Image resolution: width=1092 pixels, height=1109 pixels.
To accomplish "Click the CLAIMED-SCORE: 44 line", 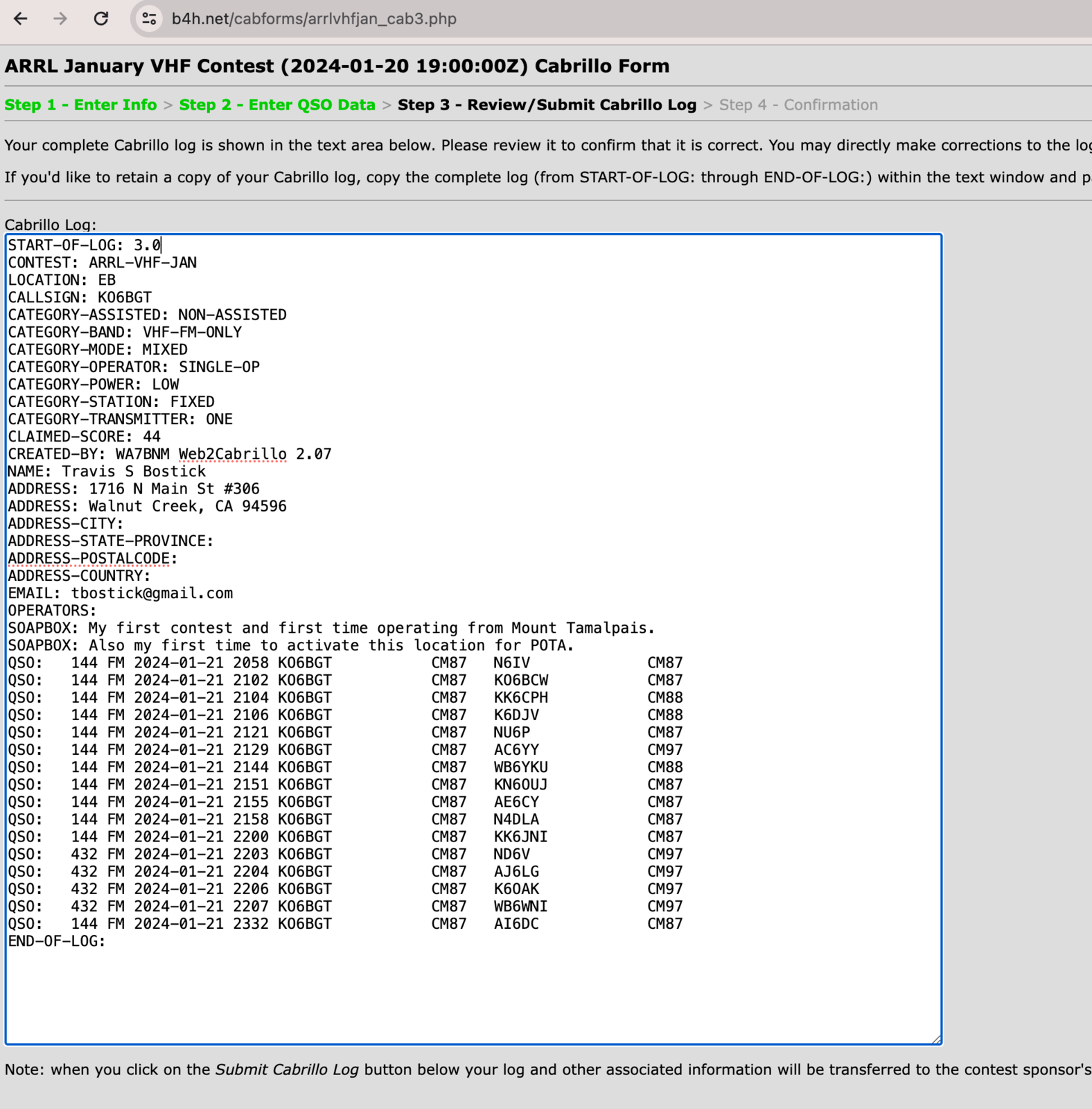I will point(84,437).
